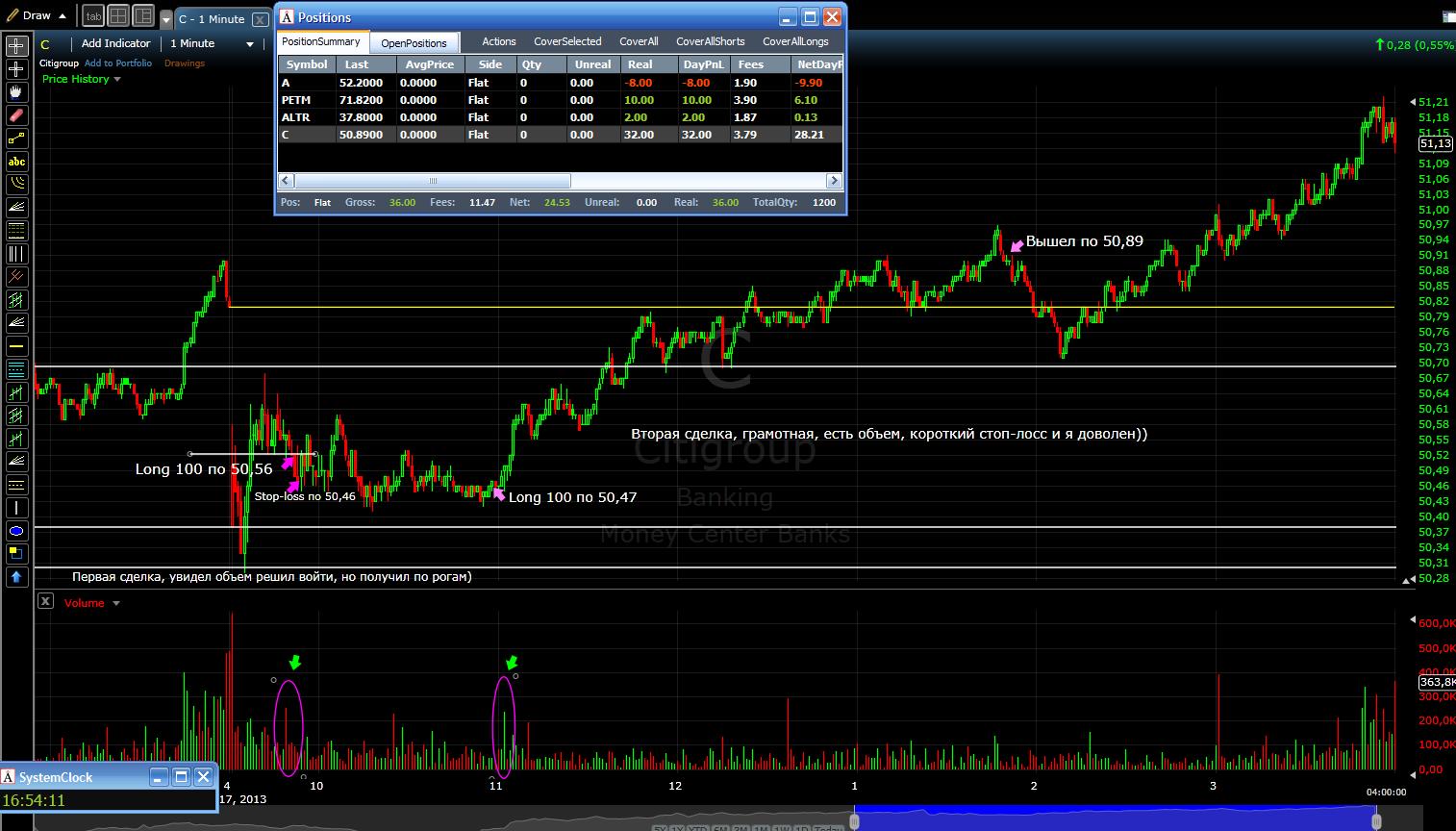Click the Citigroup company name label
1456x831 pixels.
(x=59, y=63)
